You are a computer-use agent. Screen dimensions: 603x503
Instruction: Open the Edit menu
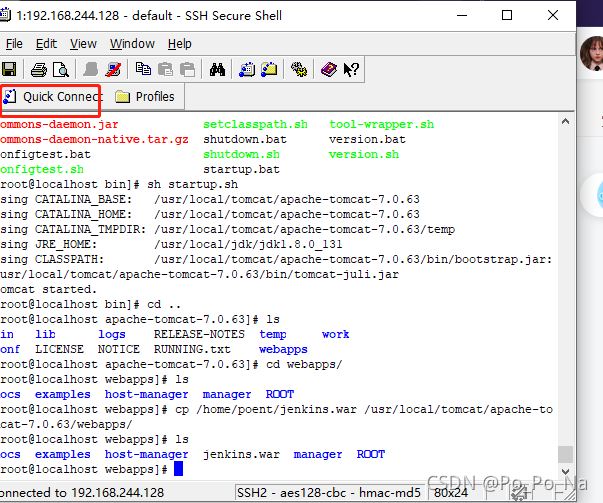tap(46, 44)
